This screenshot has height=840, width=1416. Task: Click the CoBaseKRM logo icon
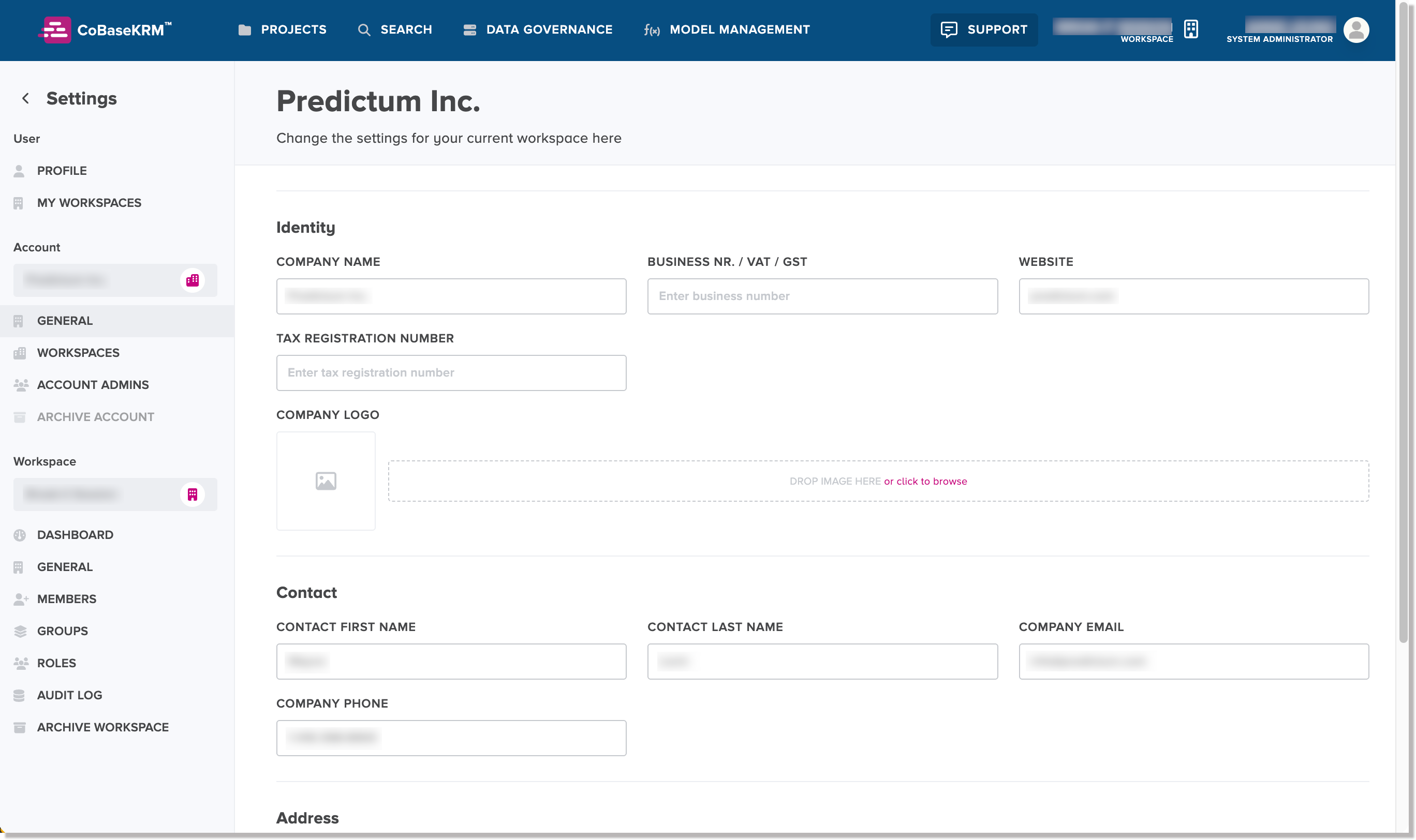tap(55, 30)
